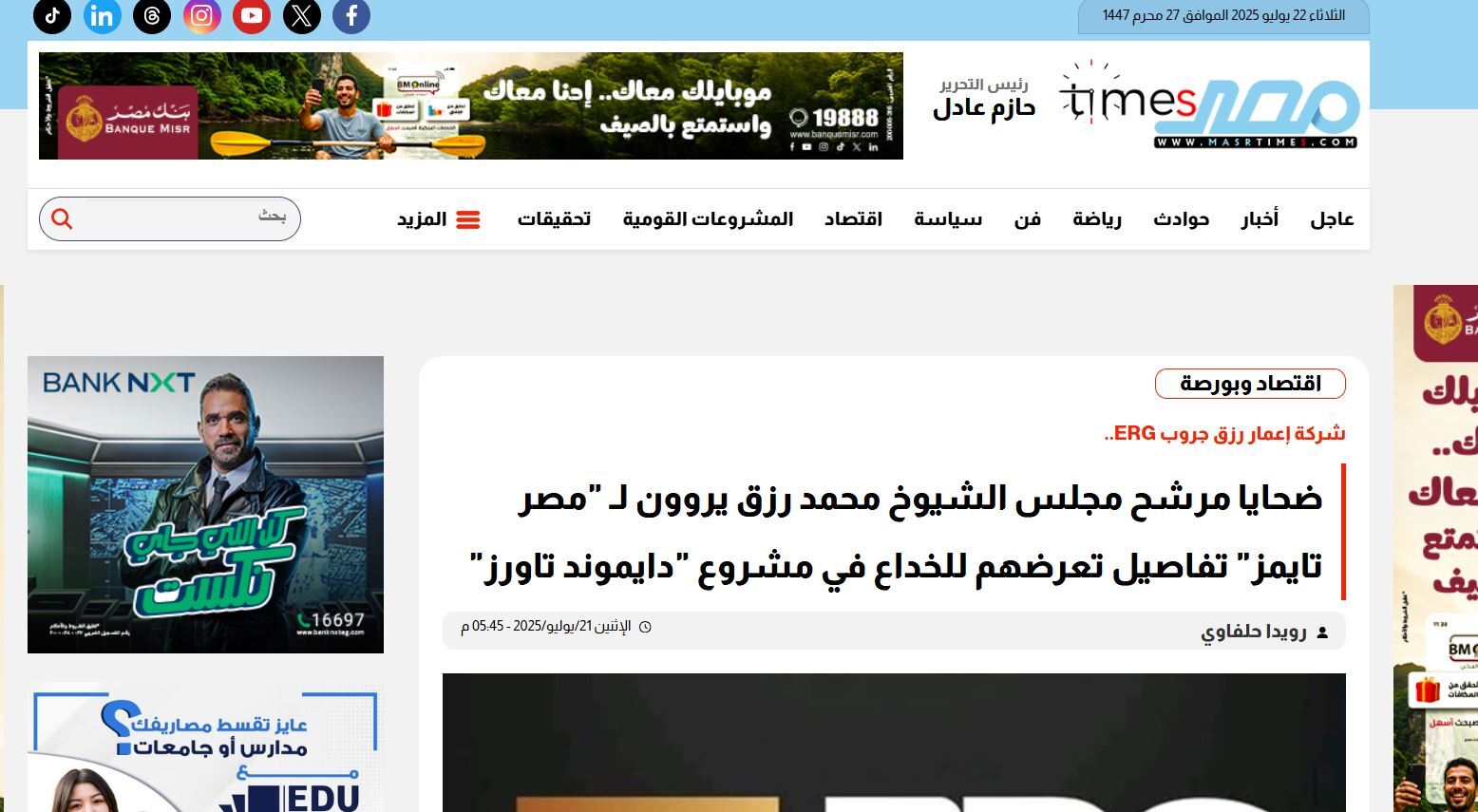Image resolution: width=1478 pixels, height=812 pixels.
Task: Click author name رويدا حلفاوي
Action: click(1254, 633)
